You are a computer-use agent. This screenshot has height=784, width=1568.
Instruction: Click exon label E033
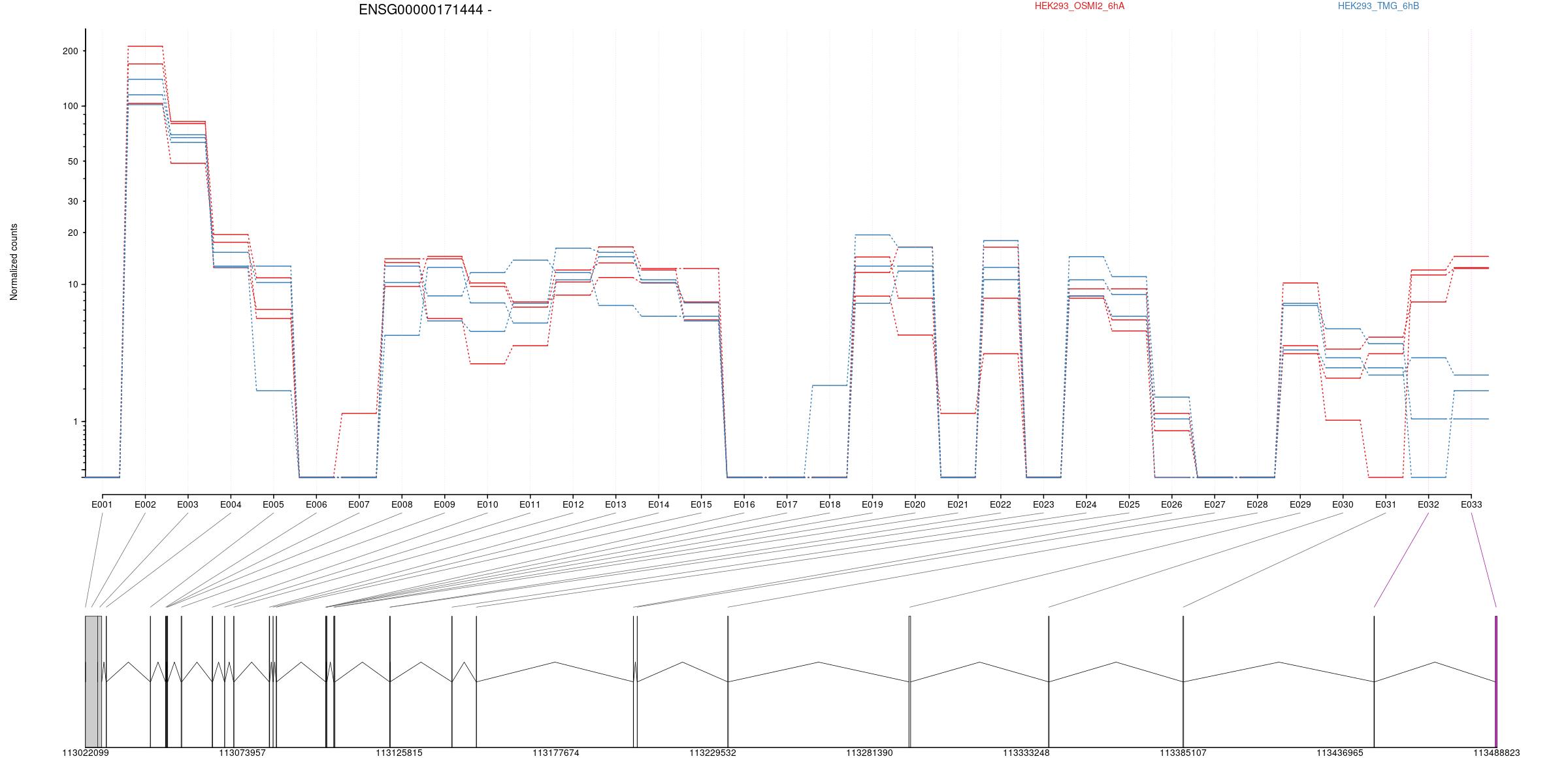pos(1471,504)
